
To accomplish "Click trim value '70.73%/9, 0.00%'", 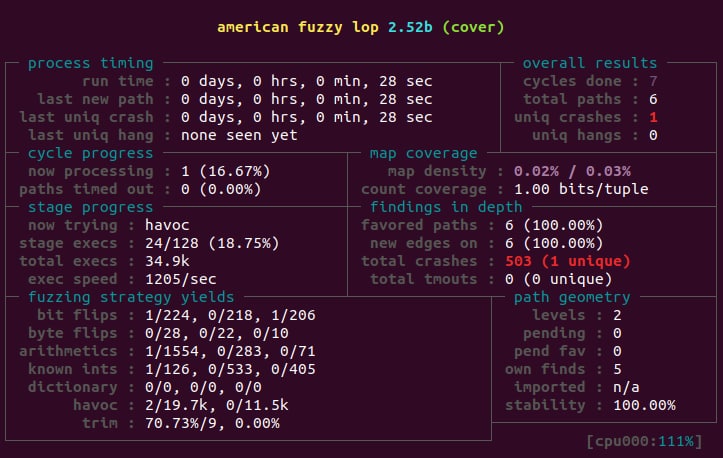I will (212, 423).
